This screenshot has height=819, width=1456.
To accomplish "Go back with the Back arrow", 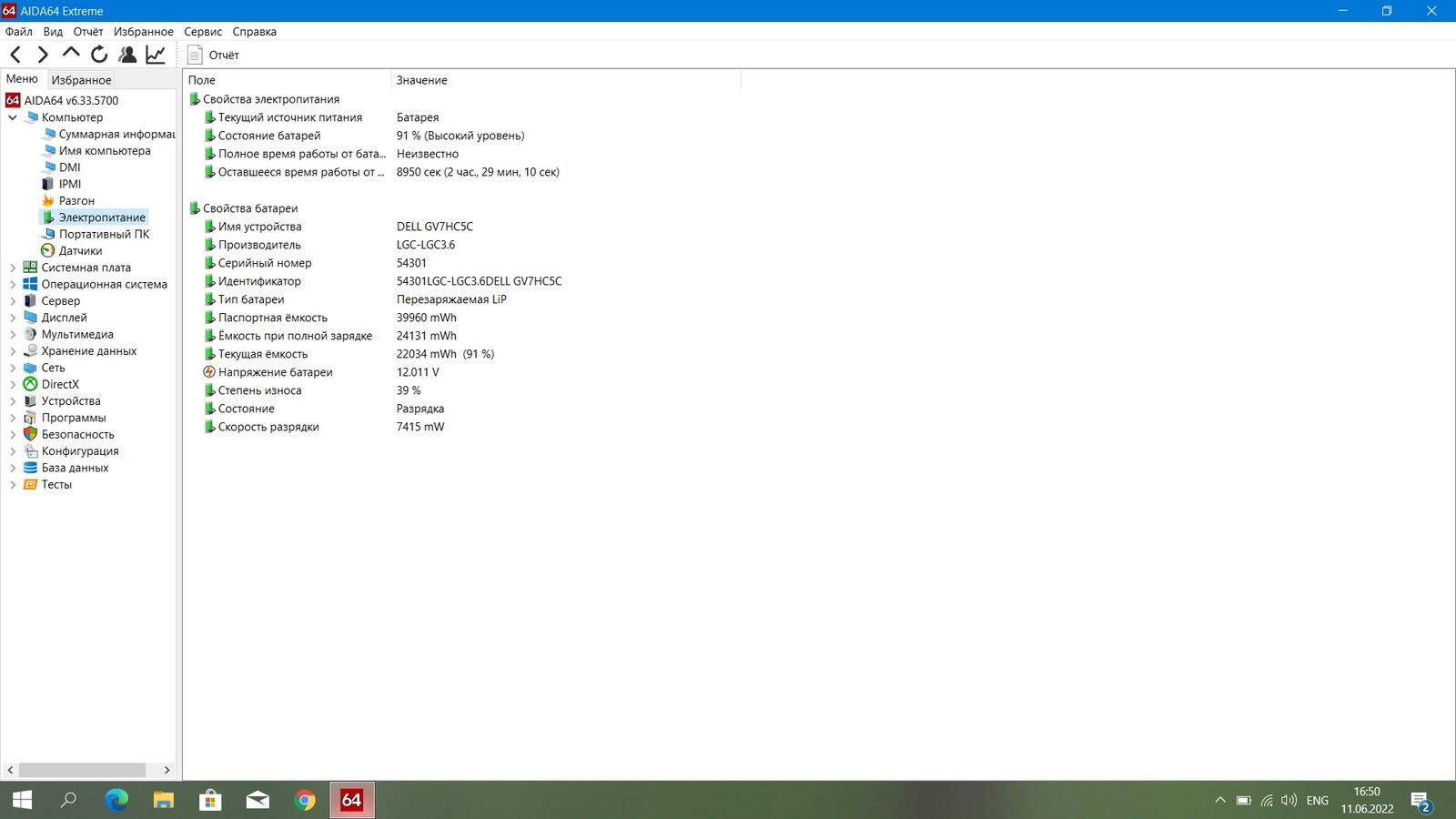I will tap(15, 55).
